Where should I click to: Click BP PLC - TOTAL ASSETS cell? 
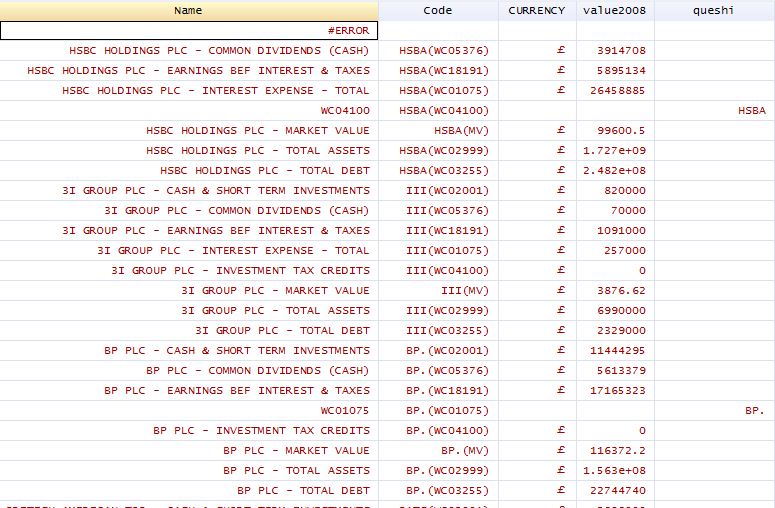[x=189, y=471]
